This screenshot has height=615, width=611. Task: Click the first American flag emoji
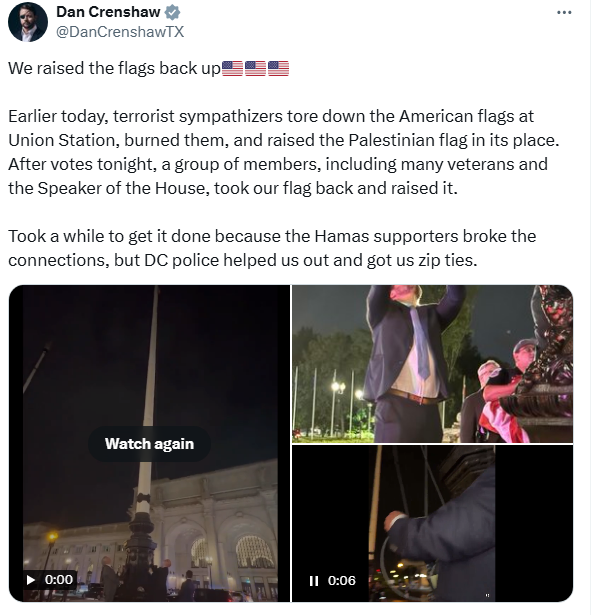[x=232, y=69]
